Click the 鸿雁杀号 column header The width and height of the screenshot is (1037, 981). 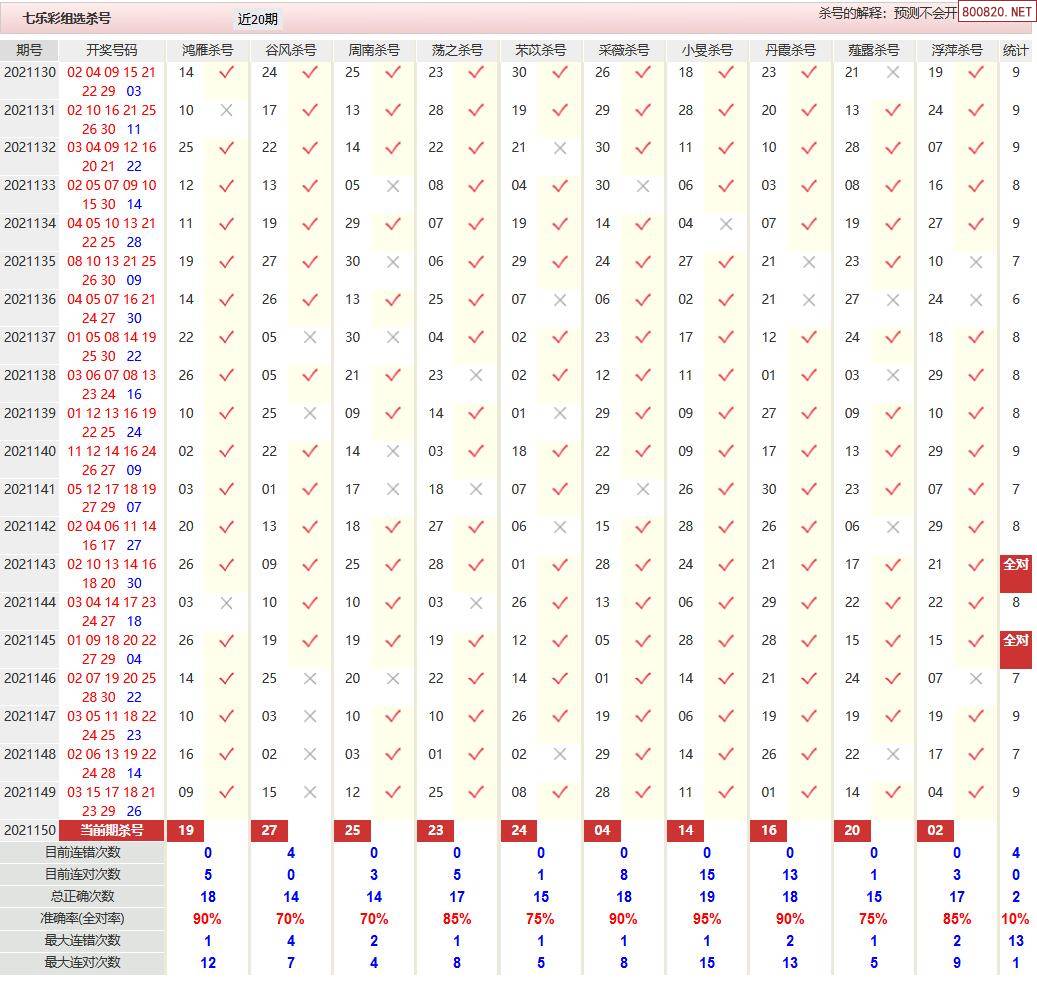coord(208,50)
